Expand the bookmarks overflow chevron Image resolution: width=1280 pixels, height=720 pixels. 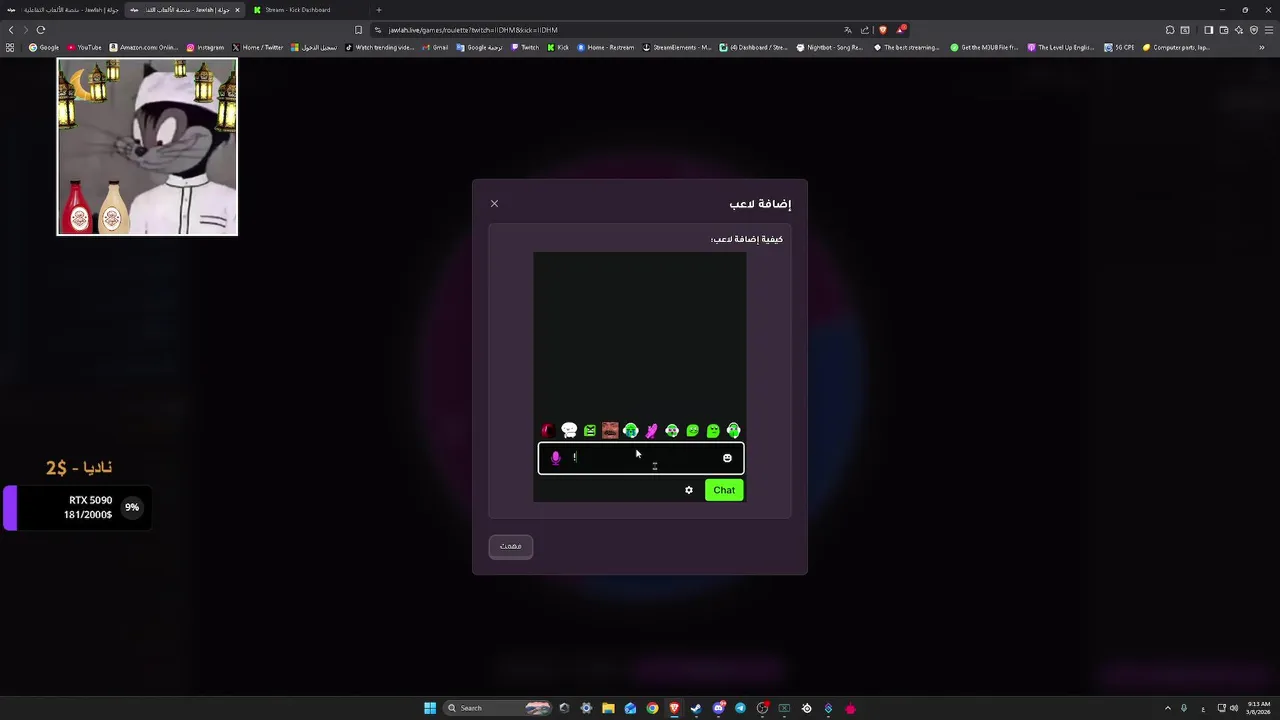pos(1262,47)
